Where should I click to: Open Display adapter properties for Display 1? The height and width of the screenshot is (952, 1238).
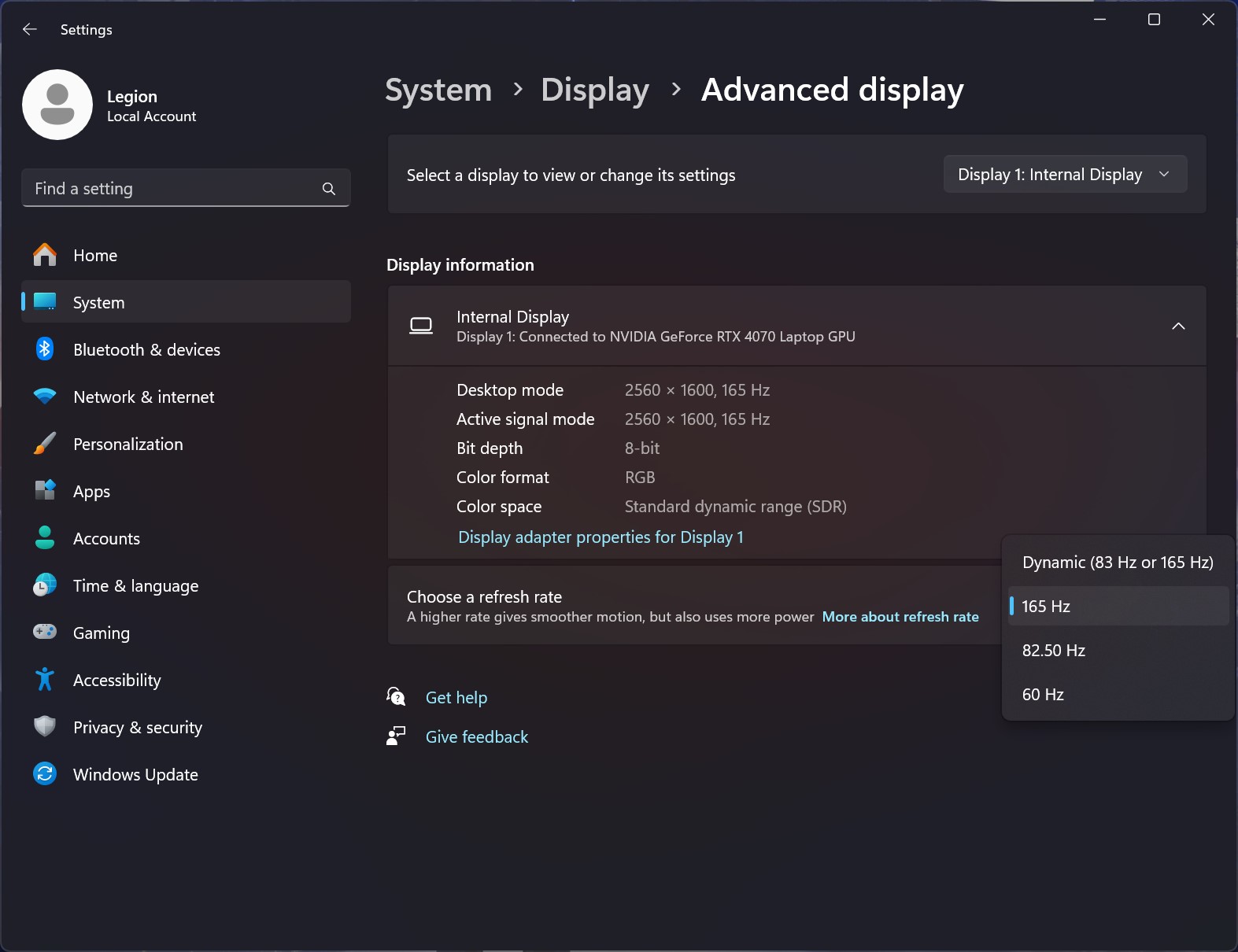[601, 537]
